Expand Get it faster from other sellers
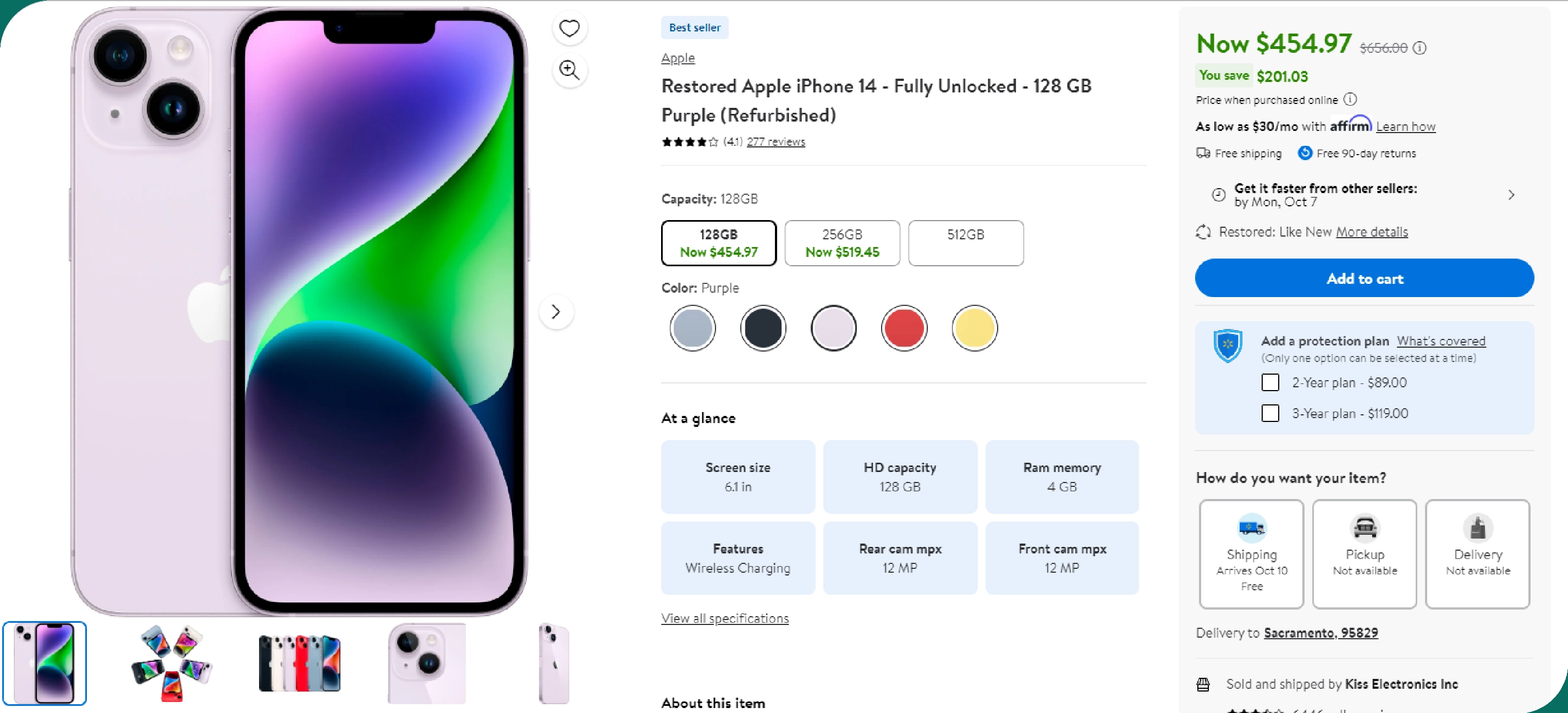Screen dimensions: 1568x713 (x=1511, y=195)
